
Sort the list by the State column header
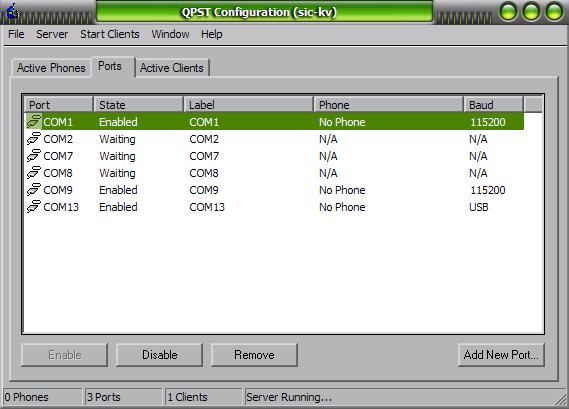point(138,105)
